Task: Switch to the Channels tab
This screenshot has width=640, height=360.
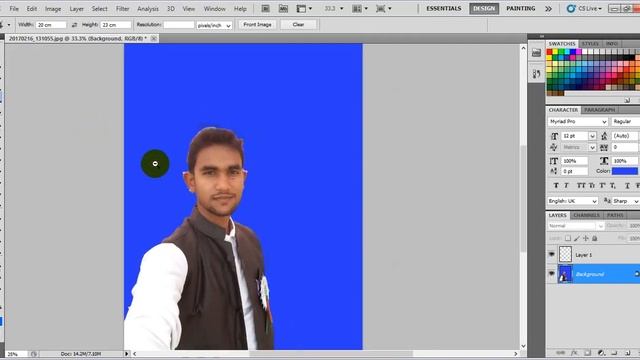Action: click(x=587, y=216)
